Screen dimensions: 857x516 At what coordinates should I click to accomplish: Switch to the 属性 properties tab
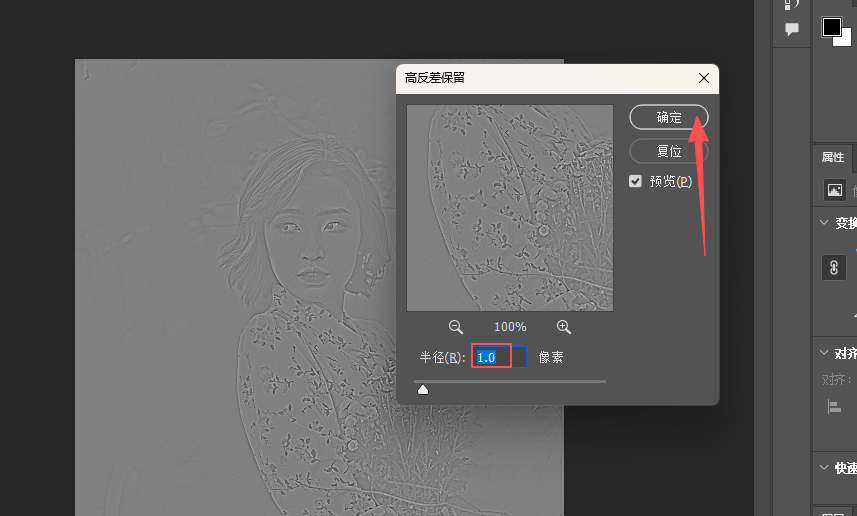(832, 157)
